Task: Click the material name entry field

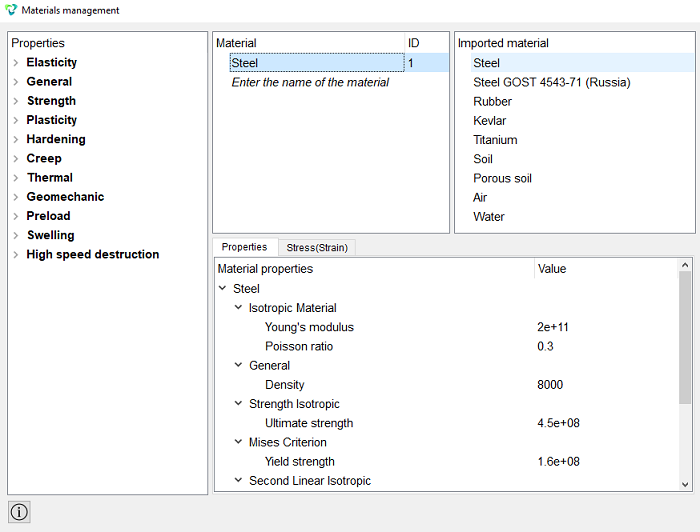Action: (310, 82)
